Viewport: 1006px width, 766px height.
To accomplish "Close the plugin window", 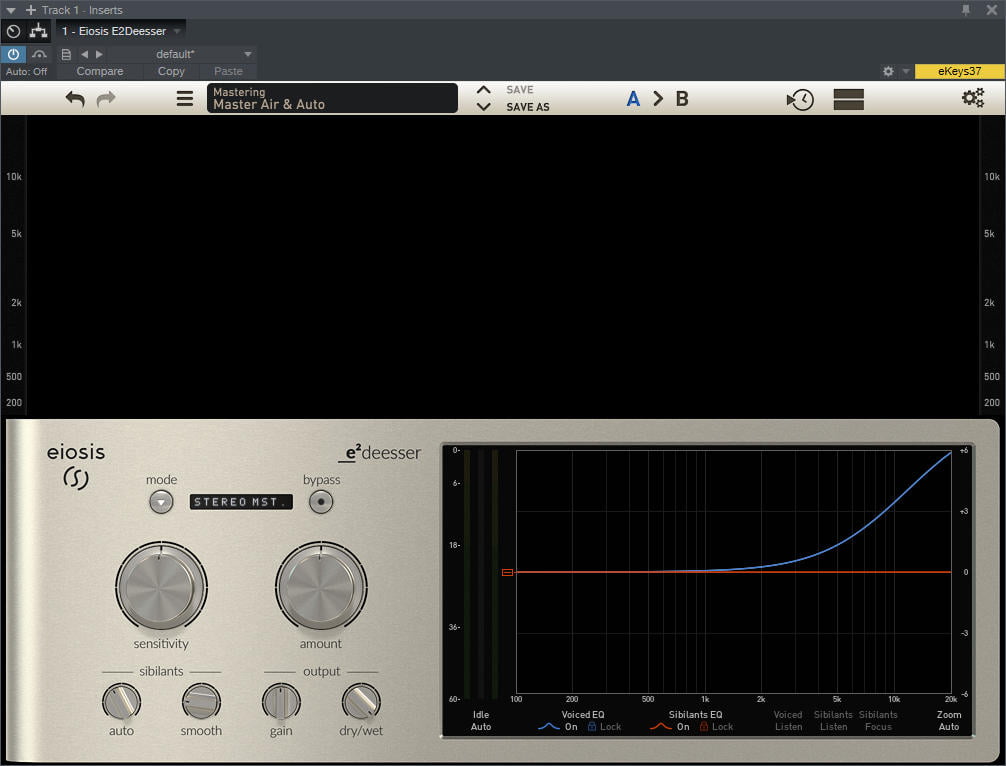I will pos(991,10).
